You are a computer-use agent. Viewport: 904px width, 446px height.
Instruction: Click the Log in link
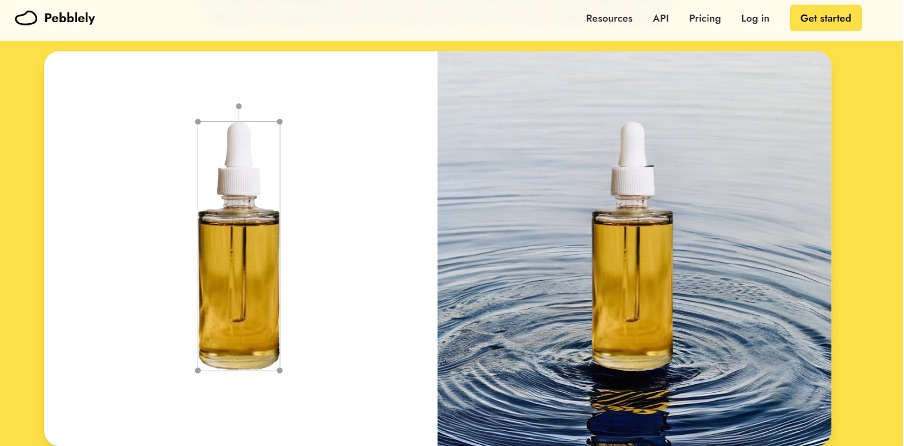point(755,18)
